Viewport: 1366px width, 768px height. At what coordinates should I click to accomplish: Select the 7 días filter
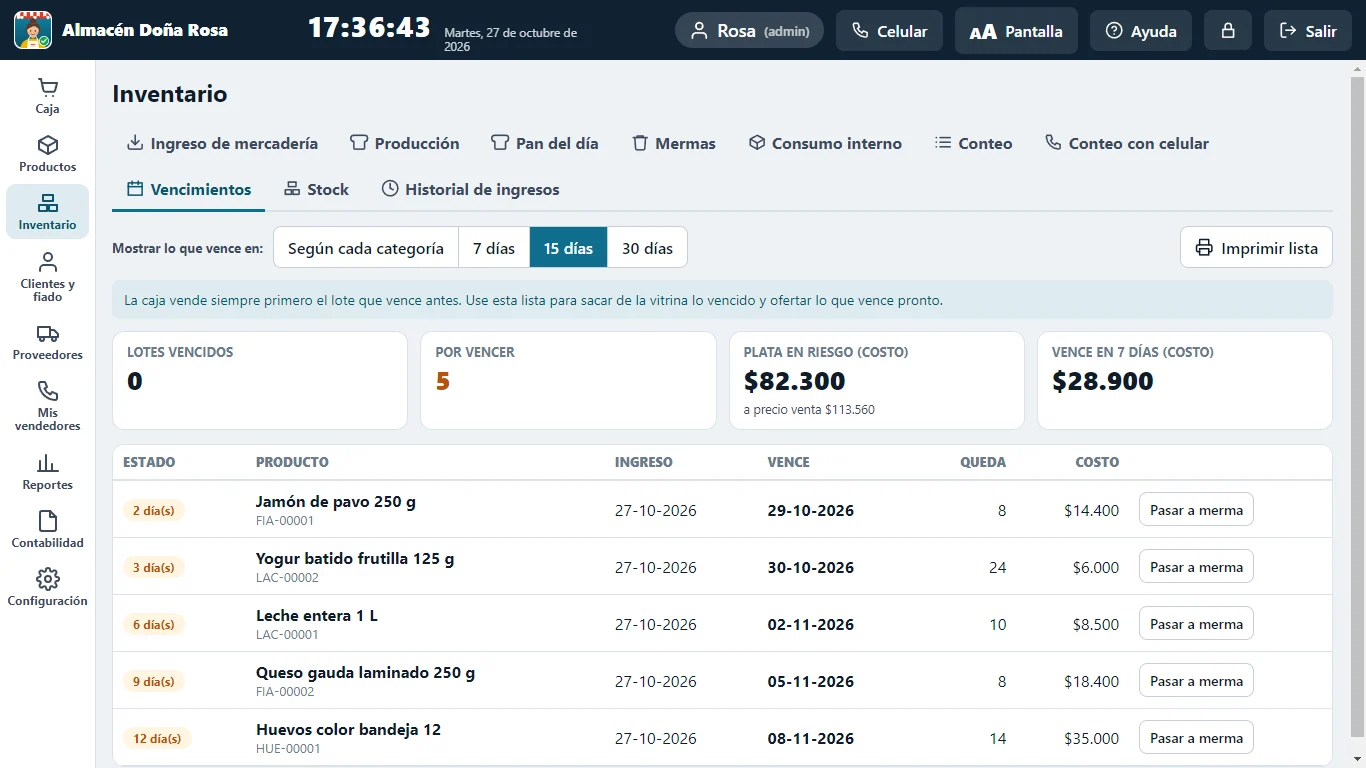coord(494,248)
